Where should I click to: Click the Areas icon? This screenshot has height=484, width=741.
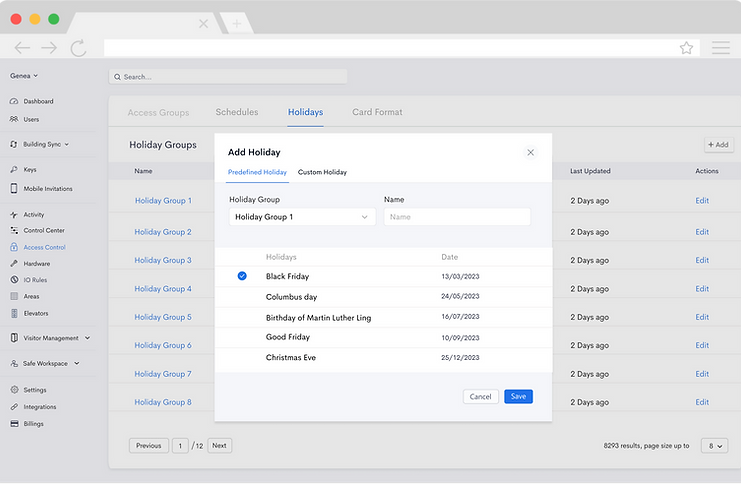coord(14,296)
